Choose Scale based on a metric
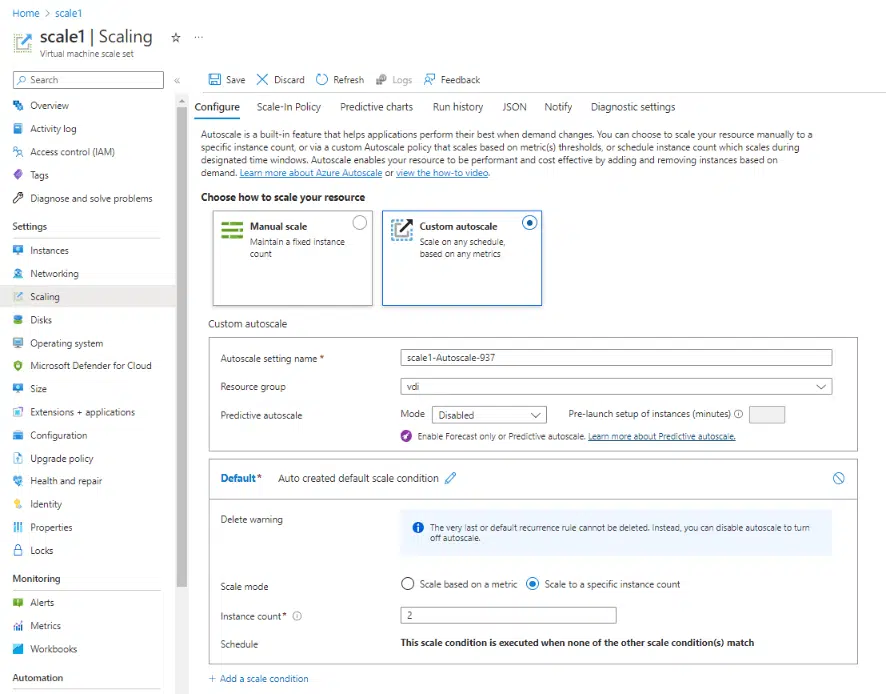 tap(407, 584)
